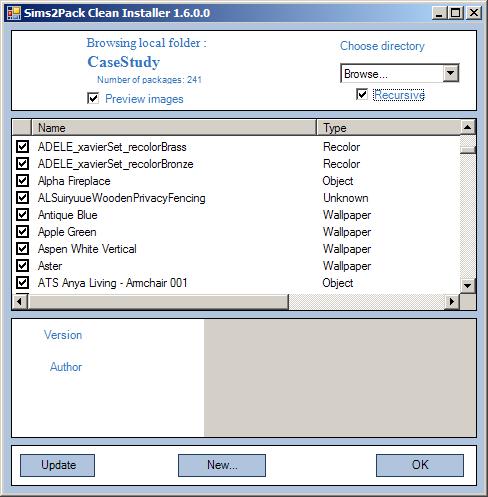Close the Sims2Pack Clean Installer window
The image size is (488, 497).
(474, 13)
